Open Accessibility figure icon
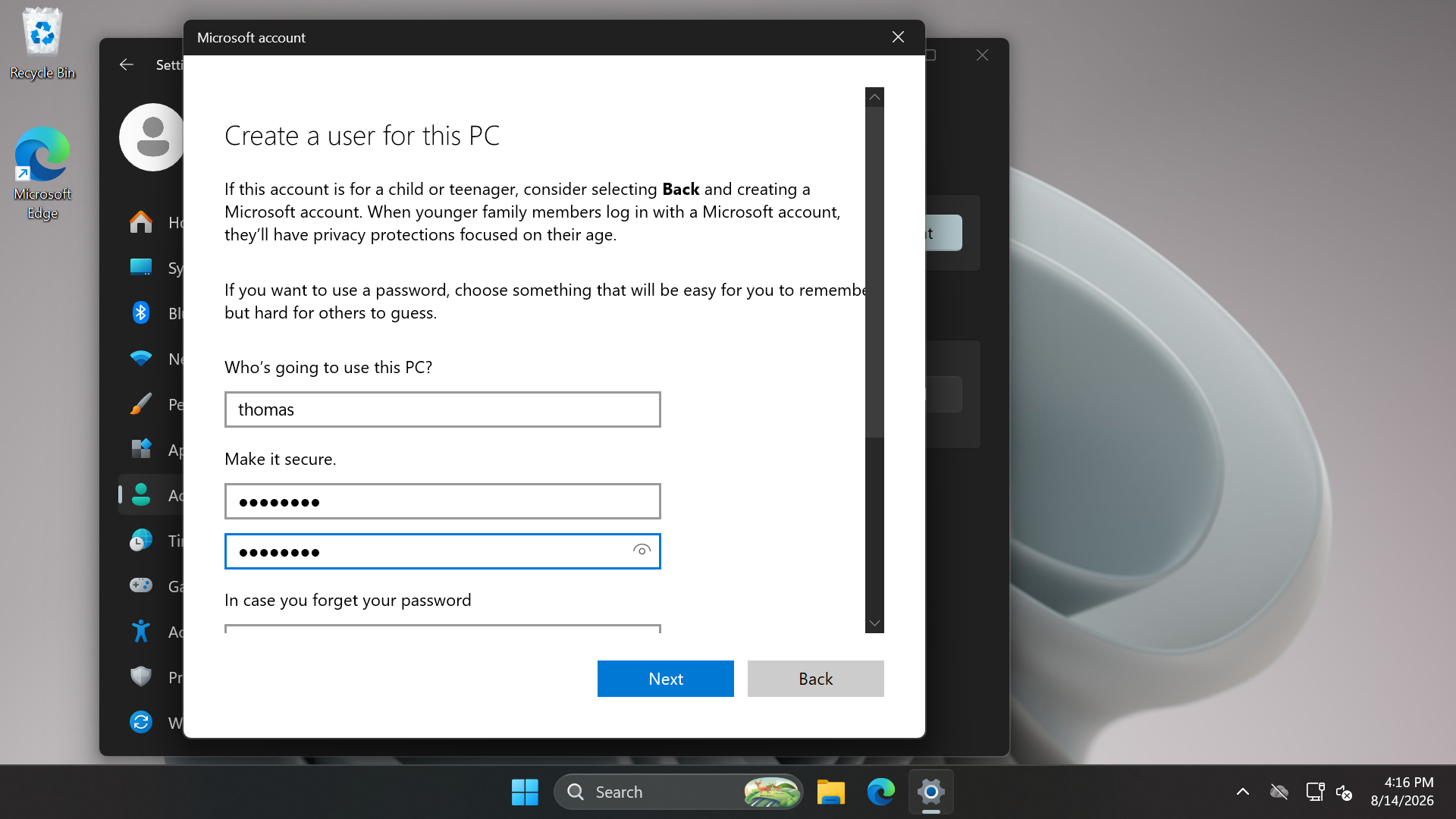Viewport: 1456px width, 819px height. (141, 631)
